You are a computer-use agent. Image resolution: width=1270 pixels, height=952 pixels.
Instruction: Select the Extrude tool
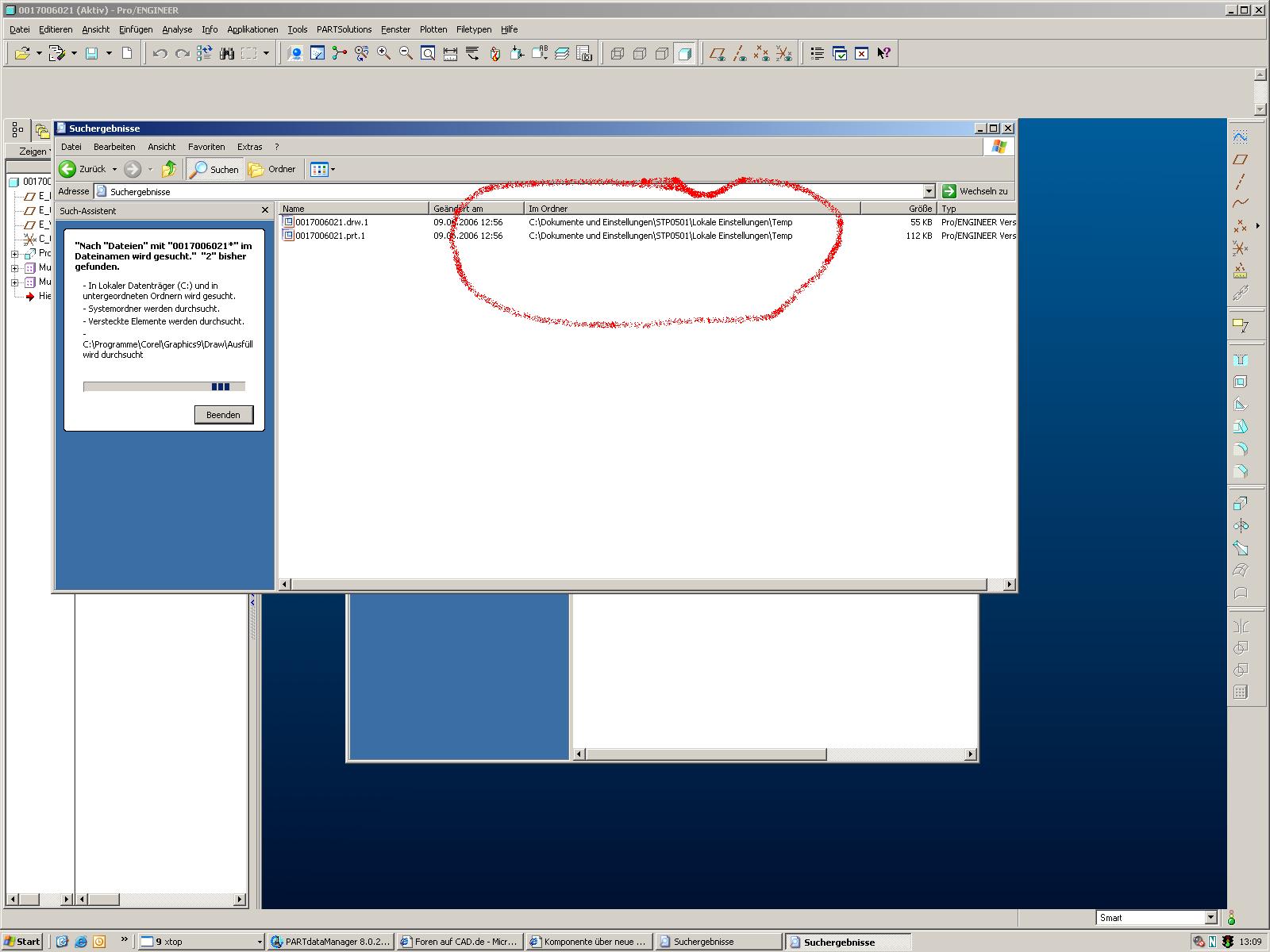pos(1241,503)
